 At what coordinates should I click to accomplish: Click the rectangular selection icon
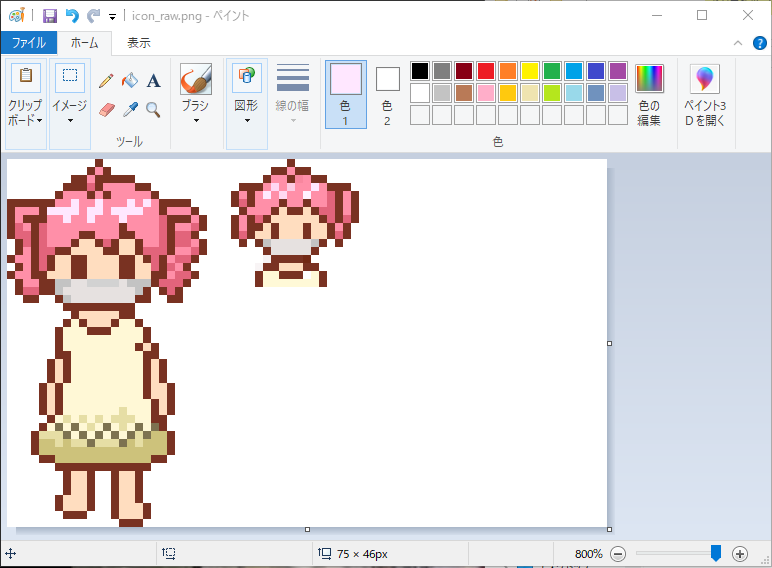(70, 77)
